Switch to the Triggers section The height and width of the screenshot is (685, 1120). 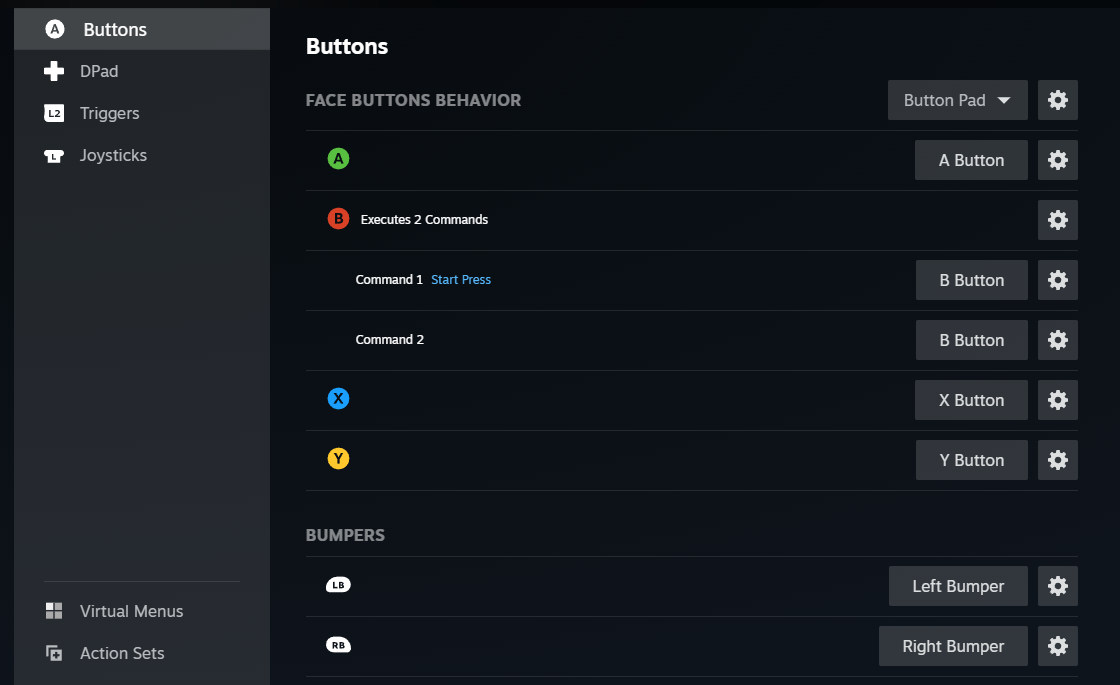click(109, 113)
